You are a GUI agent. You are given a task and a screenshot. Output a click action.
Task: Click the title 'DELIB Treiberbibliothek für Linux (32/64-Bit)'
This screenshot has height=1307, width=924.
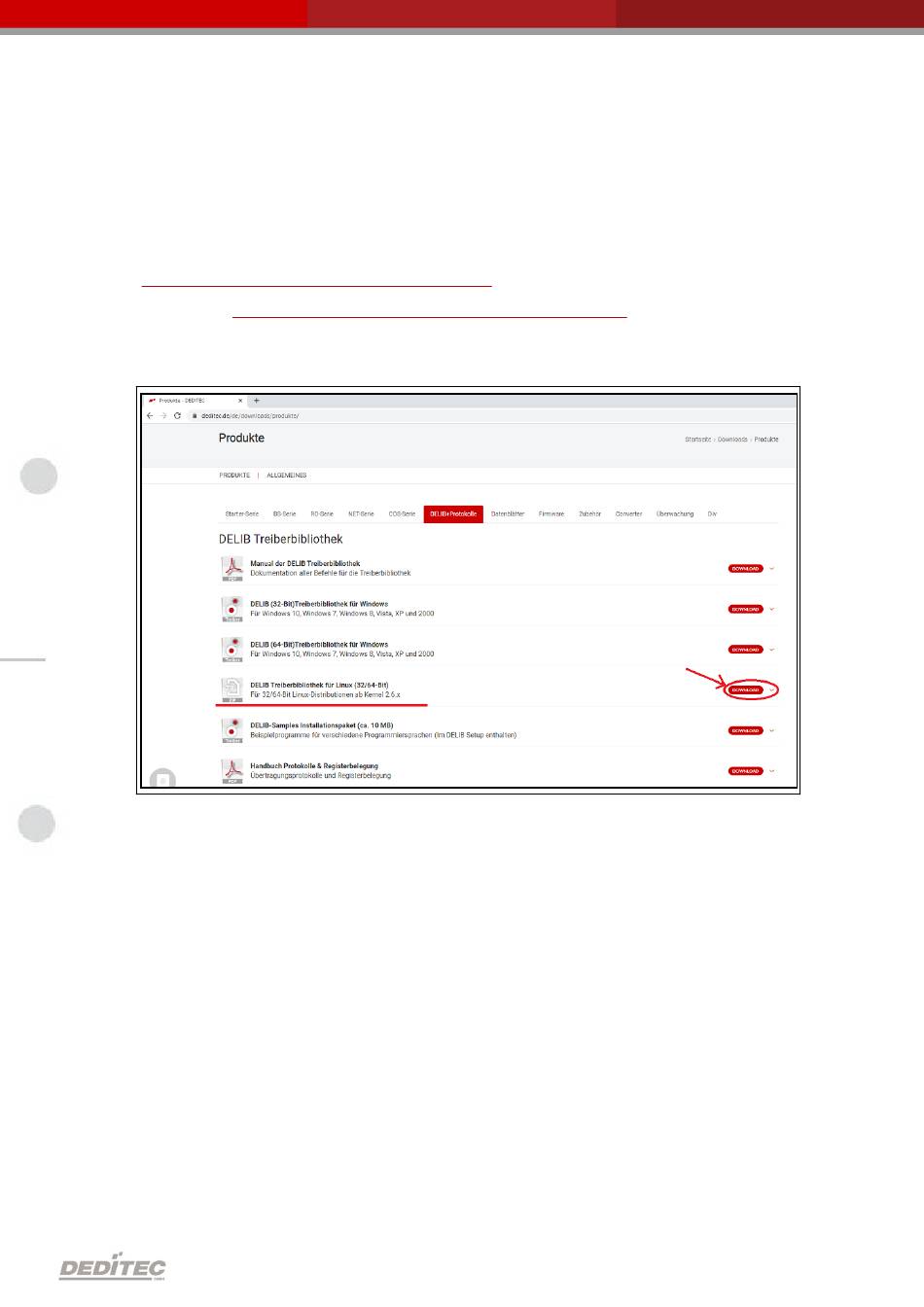click(x=319, y=685)
